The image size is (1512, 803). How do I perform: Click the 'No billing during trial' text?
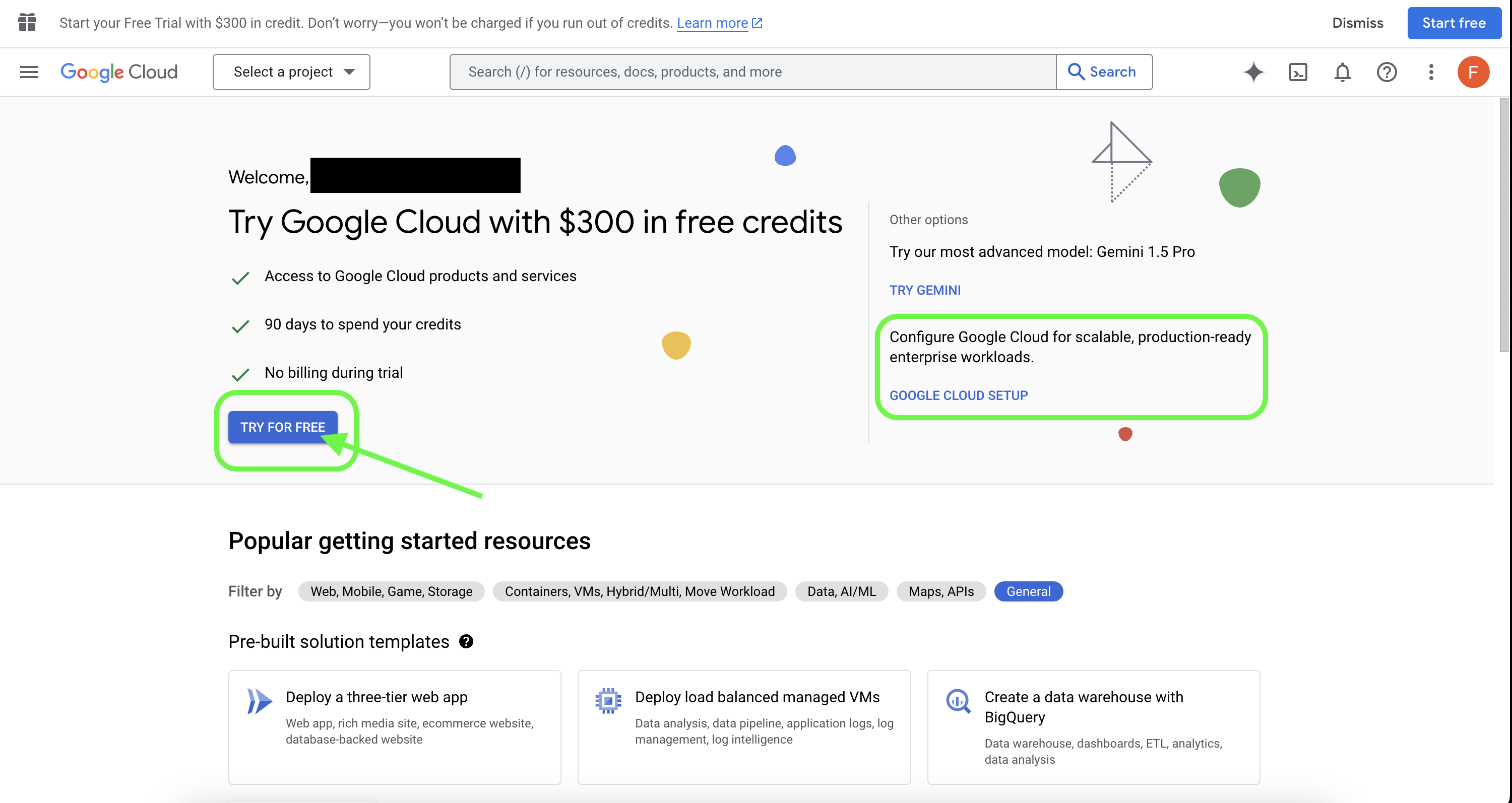click(x=333, y=373)
